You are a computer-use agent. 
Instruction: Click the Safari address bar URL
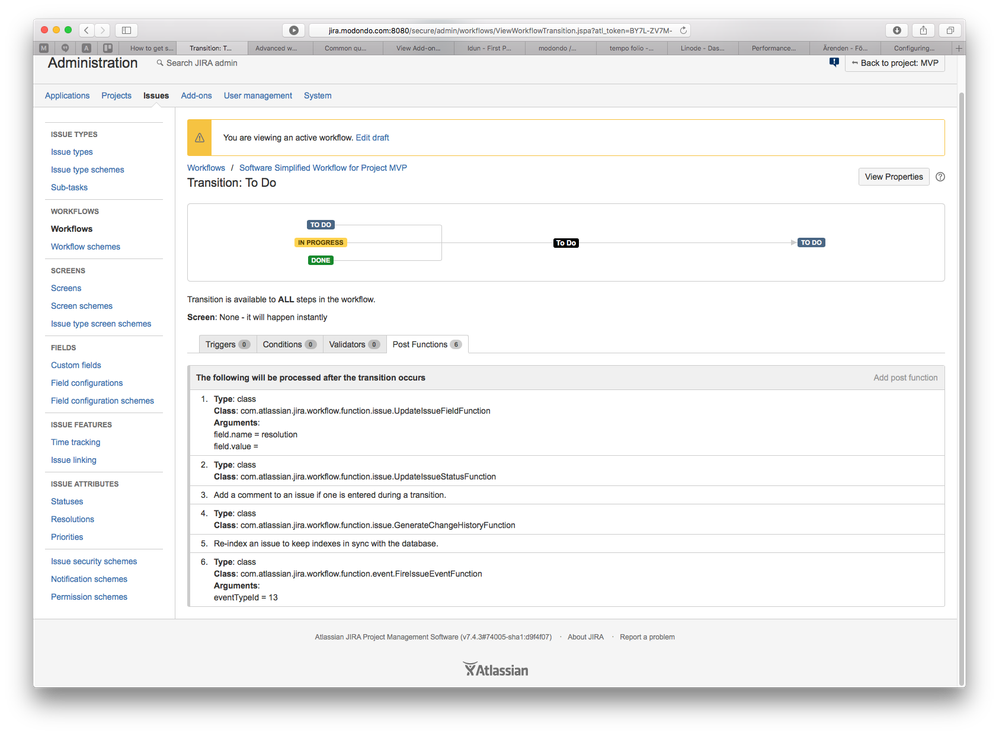(500, 30)
